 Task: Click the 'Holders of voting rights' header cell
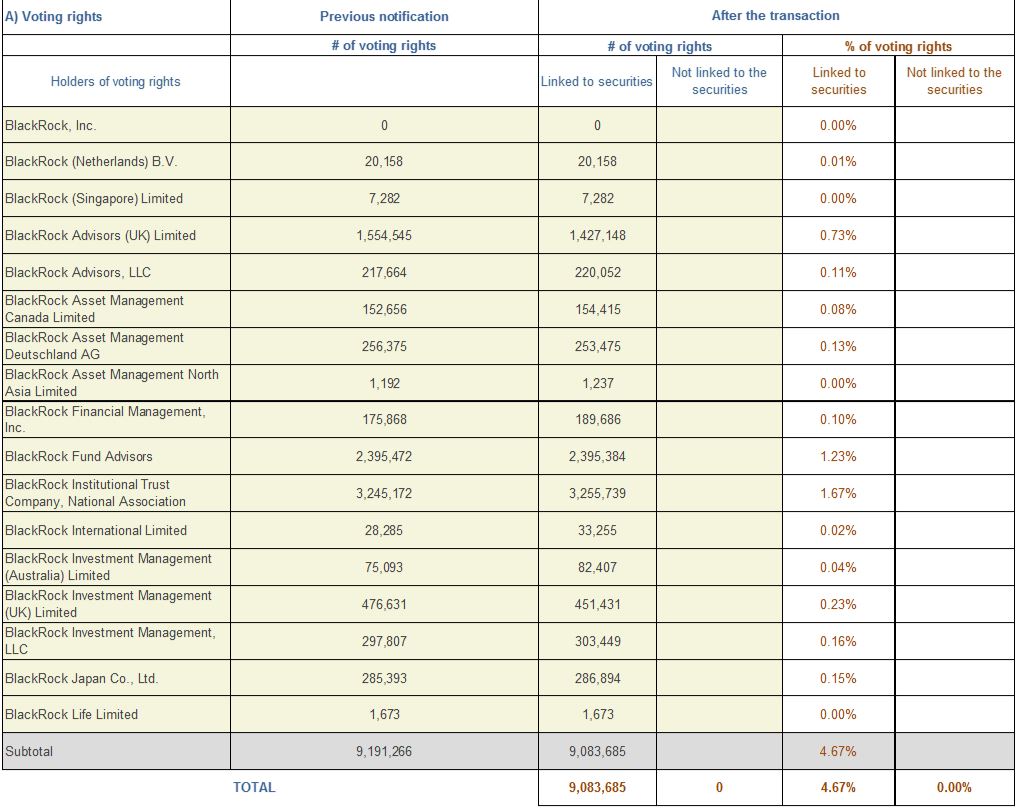115,82
